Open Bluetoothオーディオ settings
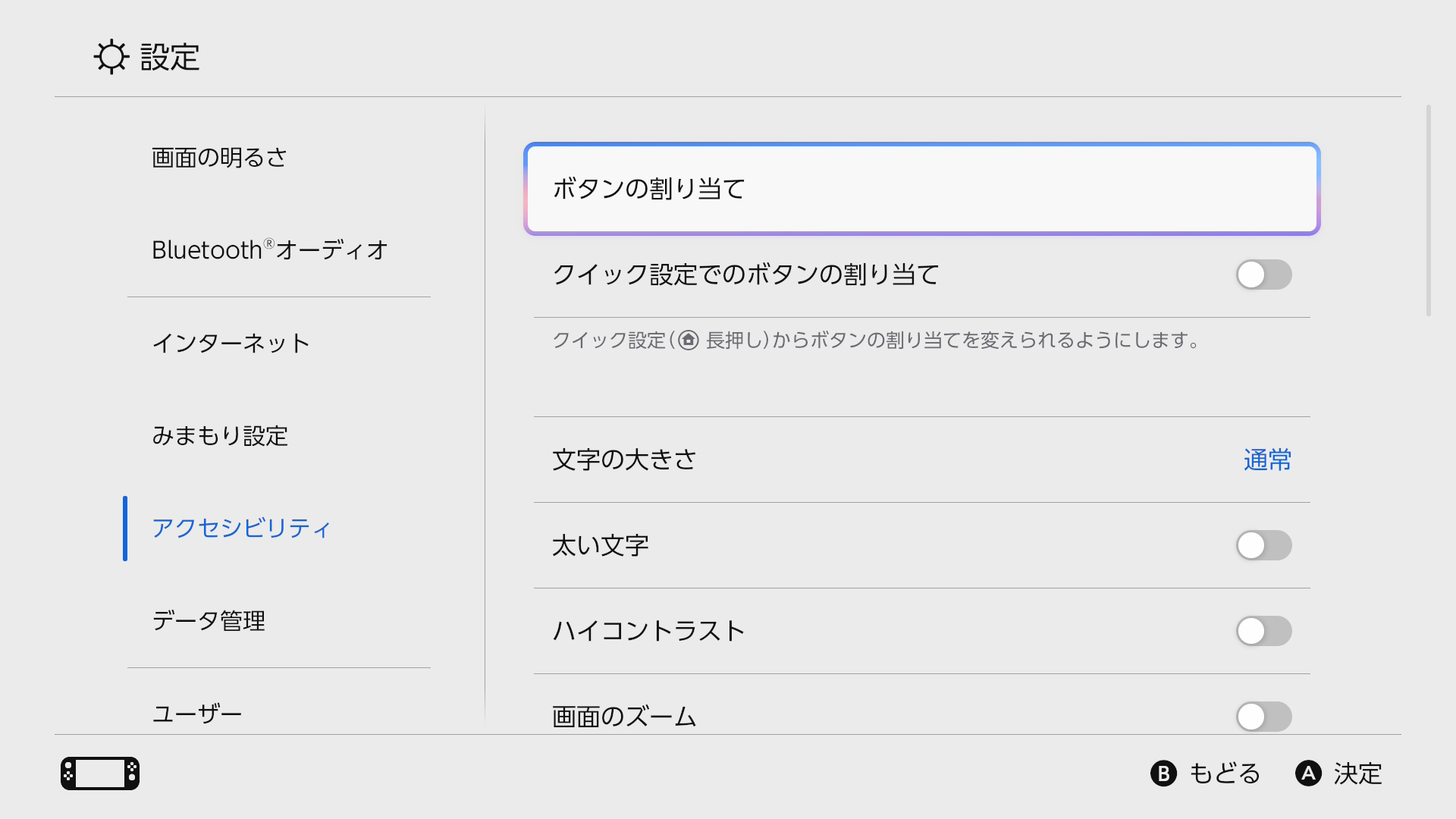Screen dimensions: 1456x819 270,249
